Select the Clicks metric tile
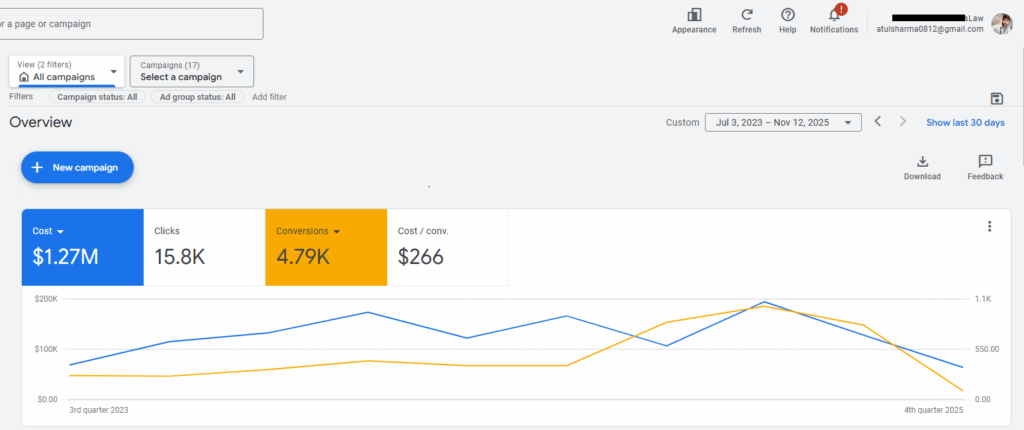Screen dimensions: 1024x430 pyautogui.click(x=204, y=246)
